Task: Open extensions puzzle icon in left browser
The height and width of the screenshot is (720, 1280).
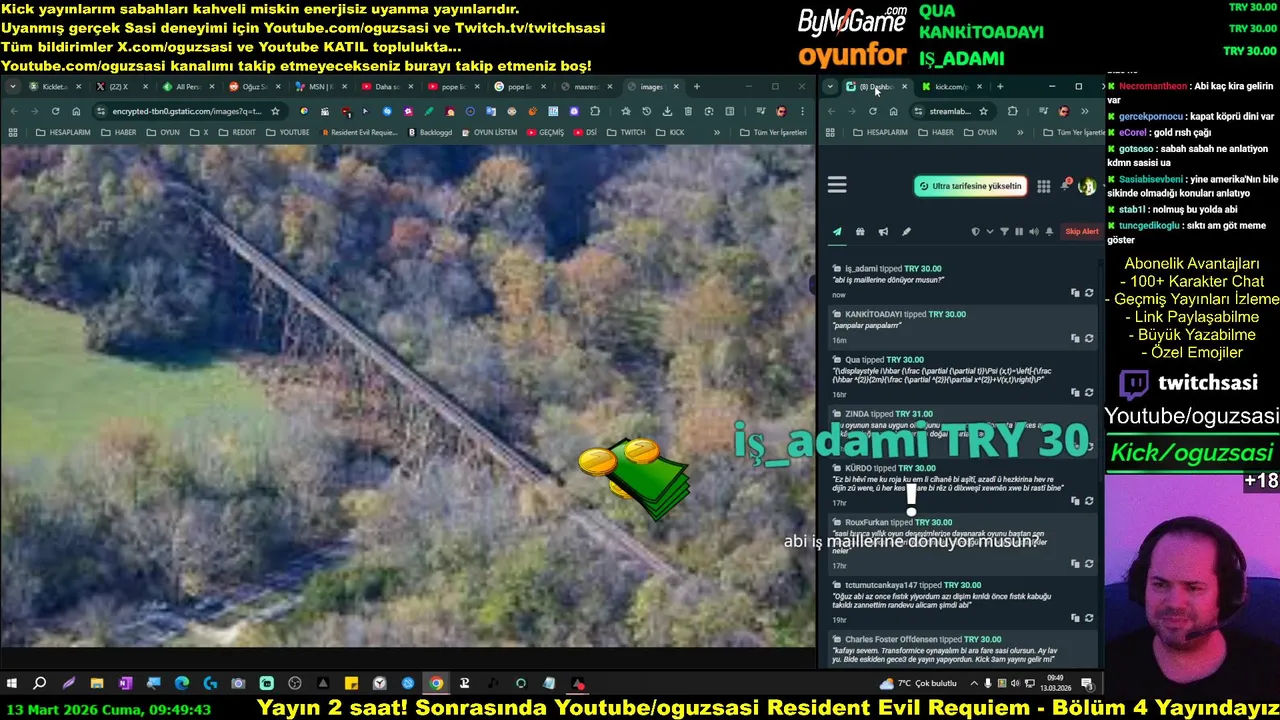Action: [x=595, y=111]
